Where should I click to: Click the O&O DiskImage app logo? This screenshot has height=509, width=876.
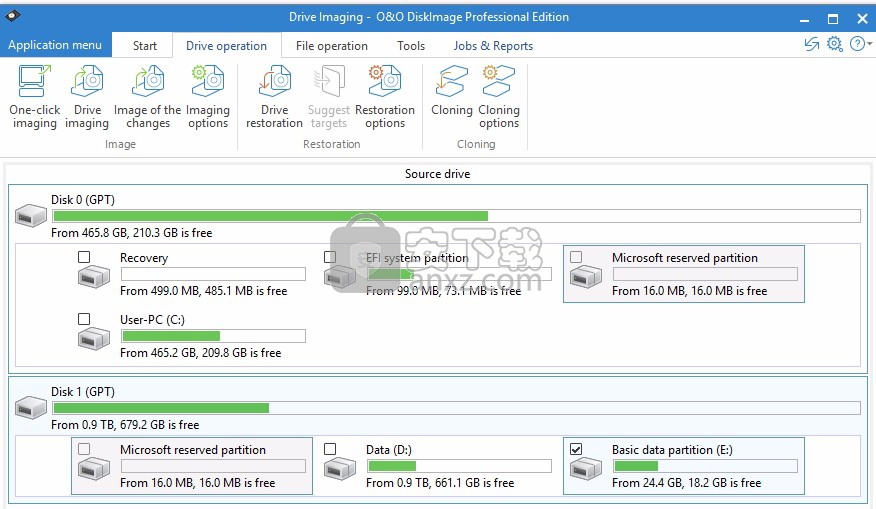(x=13, y=15)
